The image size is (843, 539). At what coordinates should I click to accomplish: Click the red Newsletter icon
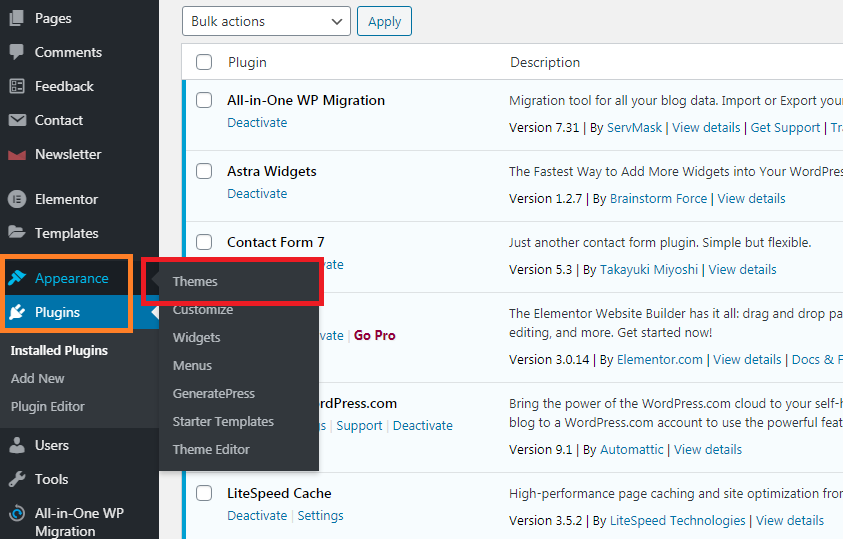(x=17, y=155)
